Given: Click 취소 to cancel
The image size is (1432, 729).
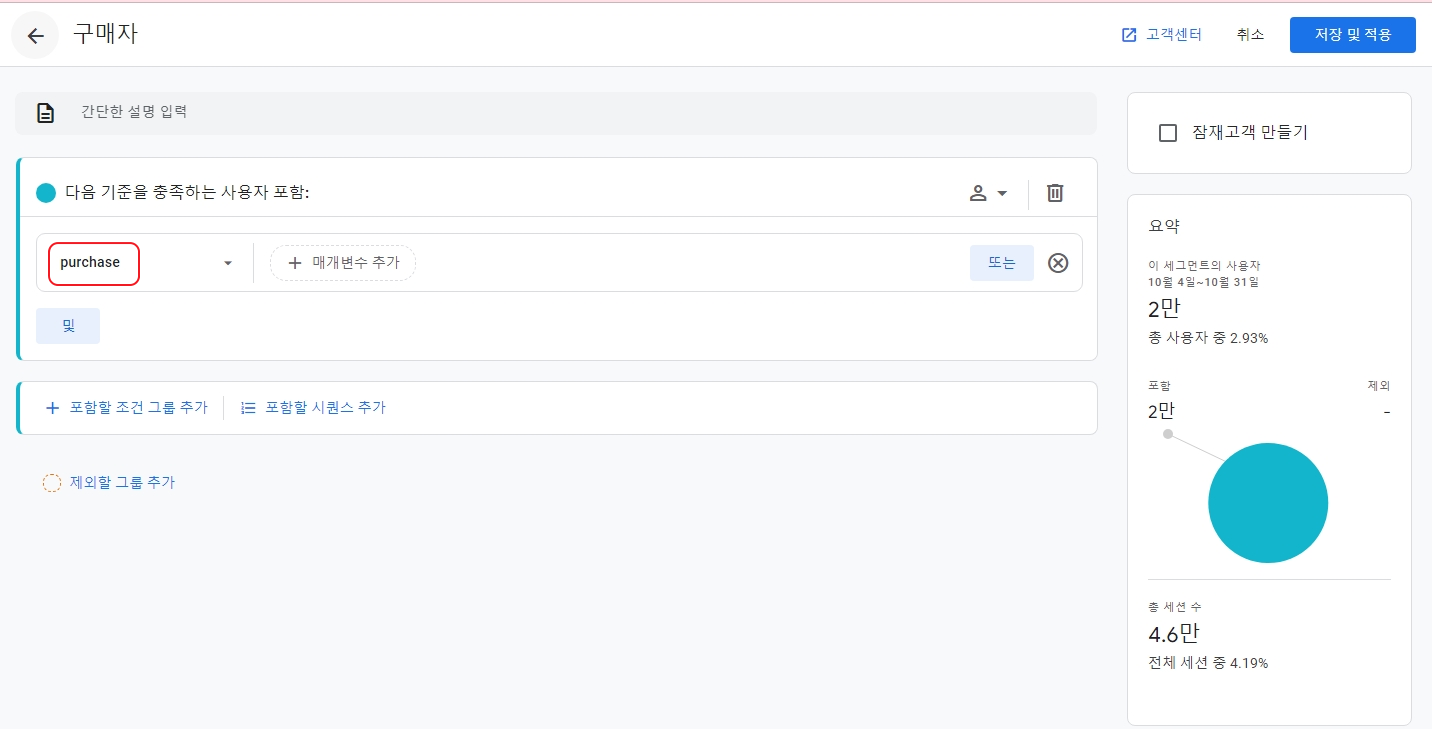Looking at the screenshot, I should click(1250, 35).
